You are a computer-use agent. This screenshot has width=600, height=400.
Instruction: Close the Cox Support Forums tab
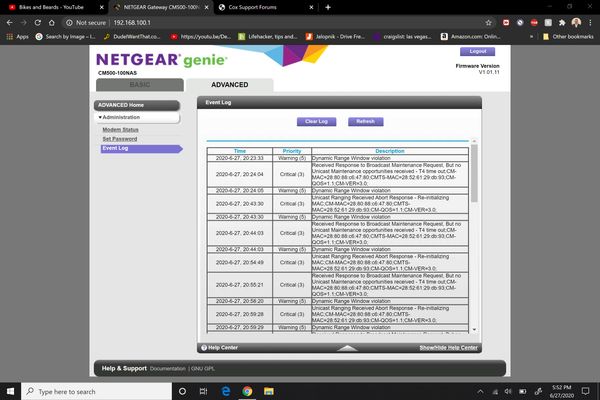point(311,7)
